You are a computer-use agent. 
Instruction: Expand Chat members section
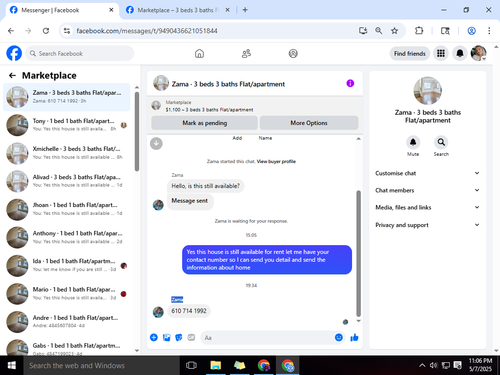(x=428, y=190)
